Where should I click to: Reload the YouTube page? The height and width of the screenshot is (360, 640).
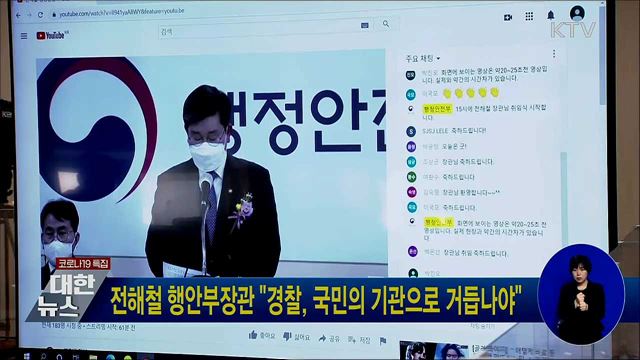coord(40,15)
